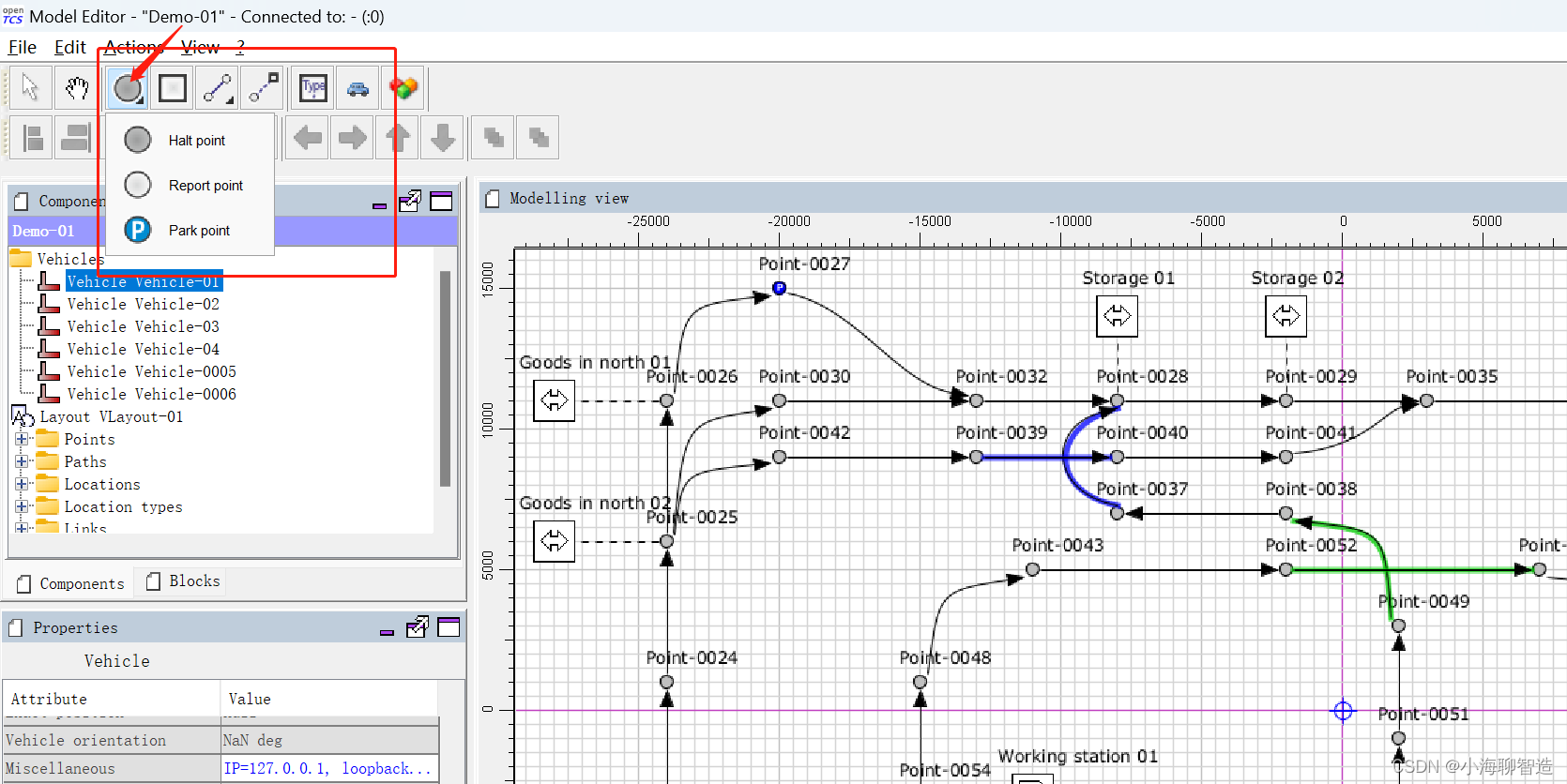Screen dimensions: 1567x784
Task: Open the Actions menu
Action: pyautogui.click(x=132, y=47)
